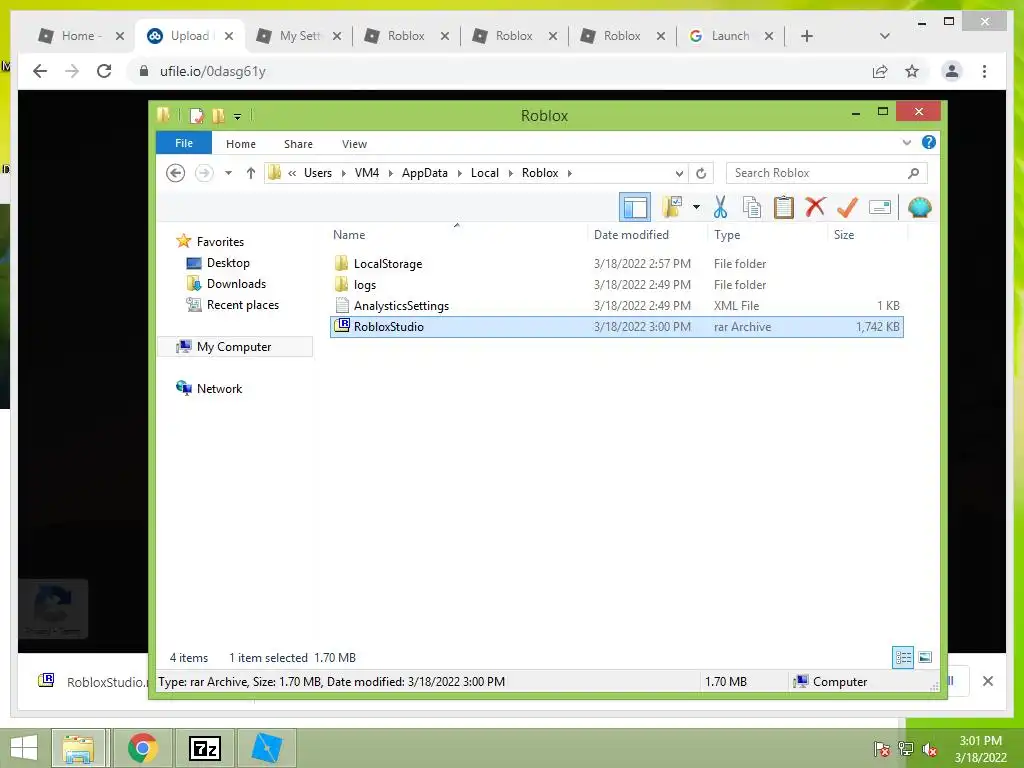Select the LocalStorage folder
This screenshot has height=768, width=1024.
pos(616,264)
